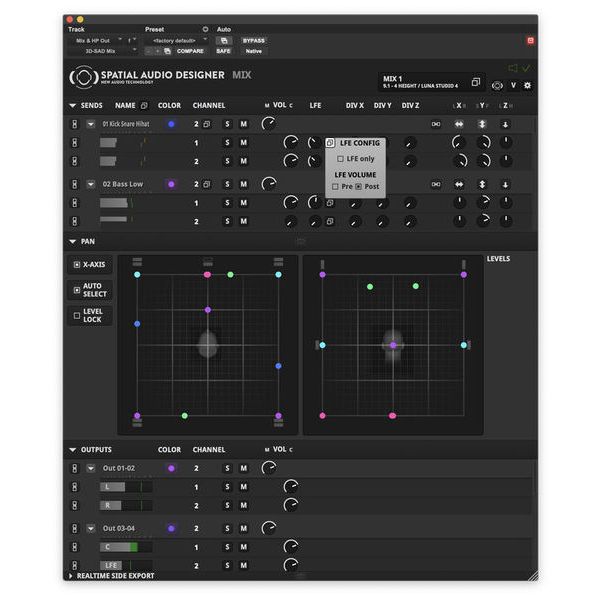The width and height of the screenshot is (600, 600).
Task: Toggle the X-AXIS option
Action: [90, 264]
